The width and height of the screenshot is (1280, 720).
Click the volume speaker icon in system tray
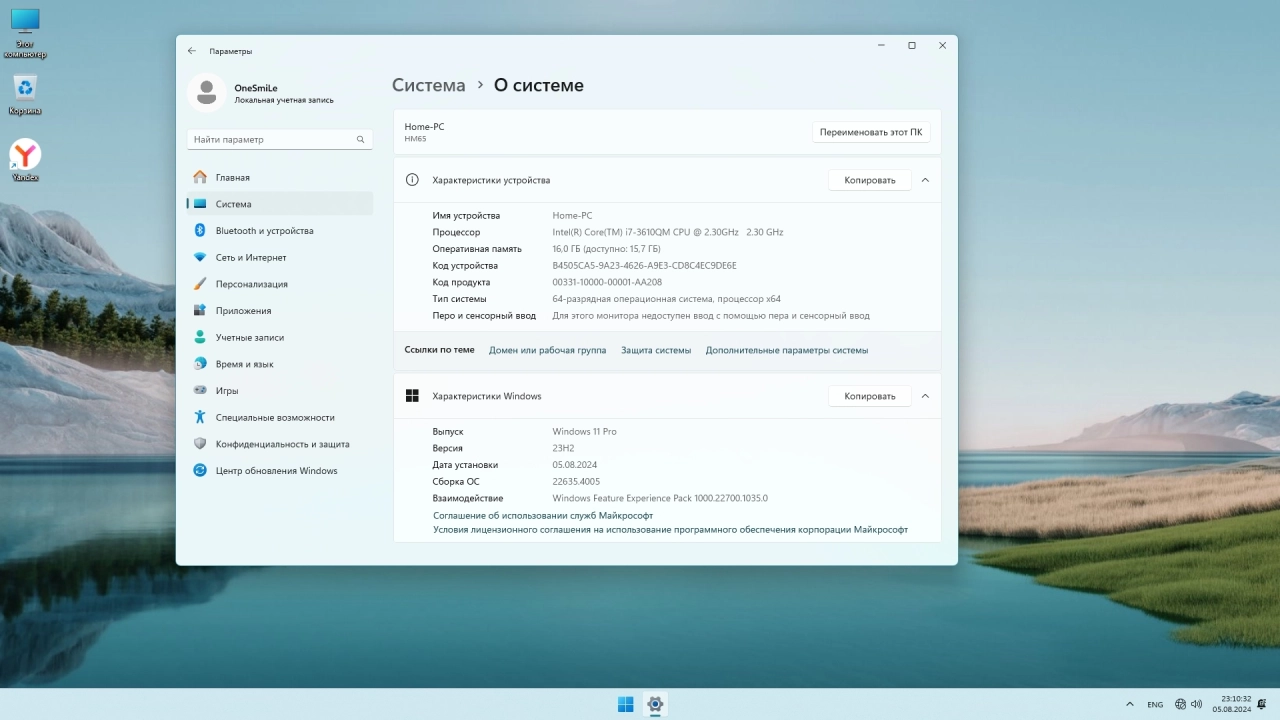coord(1199,704)
